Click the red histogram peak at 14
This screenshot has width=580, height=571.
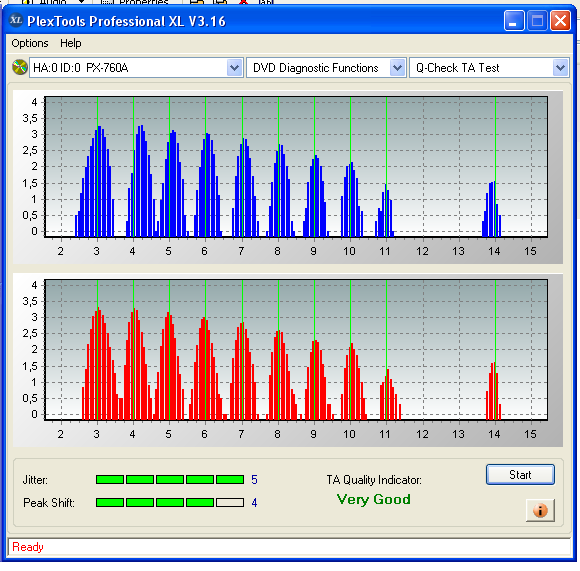click(x=493, y=391)
